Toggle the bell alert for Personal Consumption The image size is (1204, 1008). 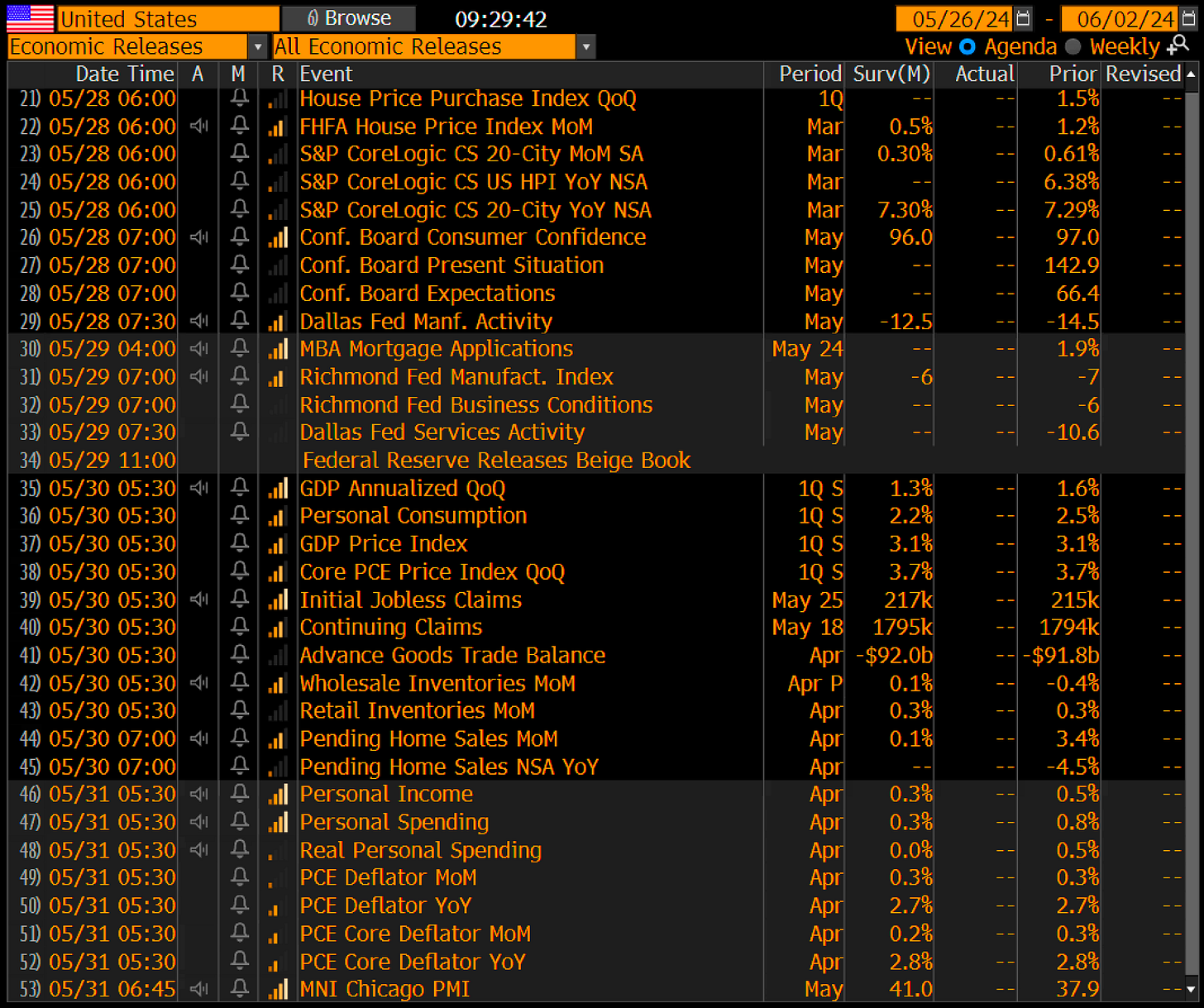coord(240,516)
